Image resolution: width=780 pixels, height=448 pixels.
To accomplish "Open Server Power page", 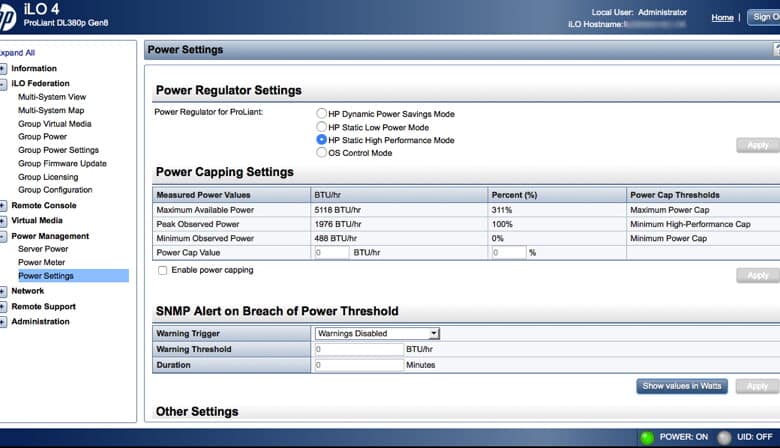I will point(43,249).
